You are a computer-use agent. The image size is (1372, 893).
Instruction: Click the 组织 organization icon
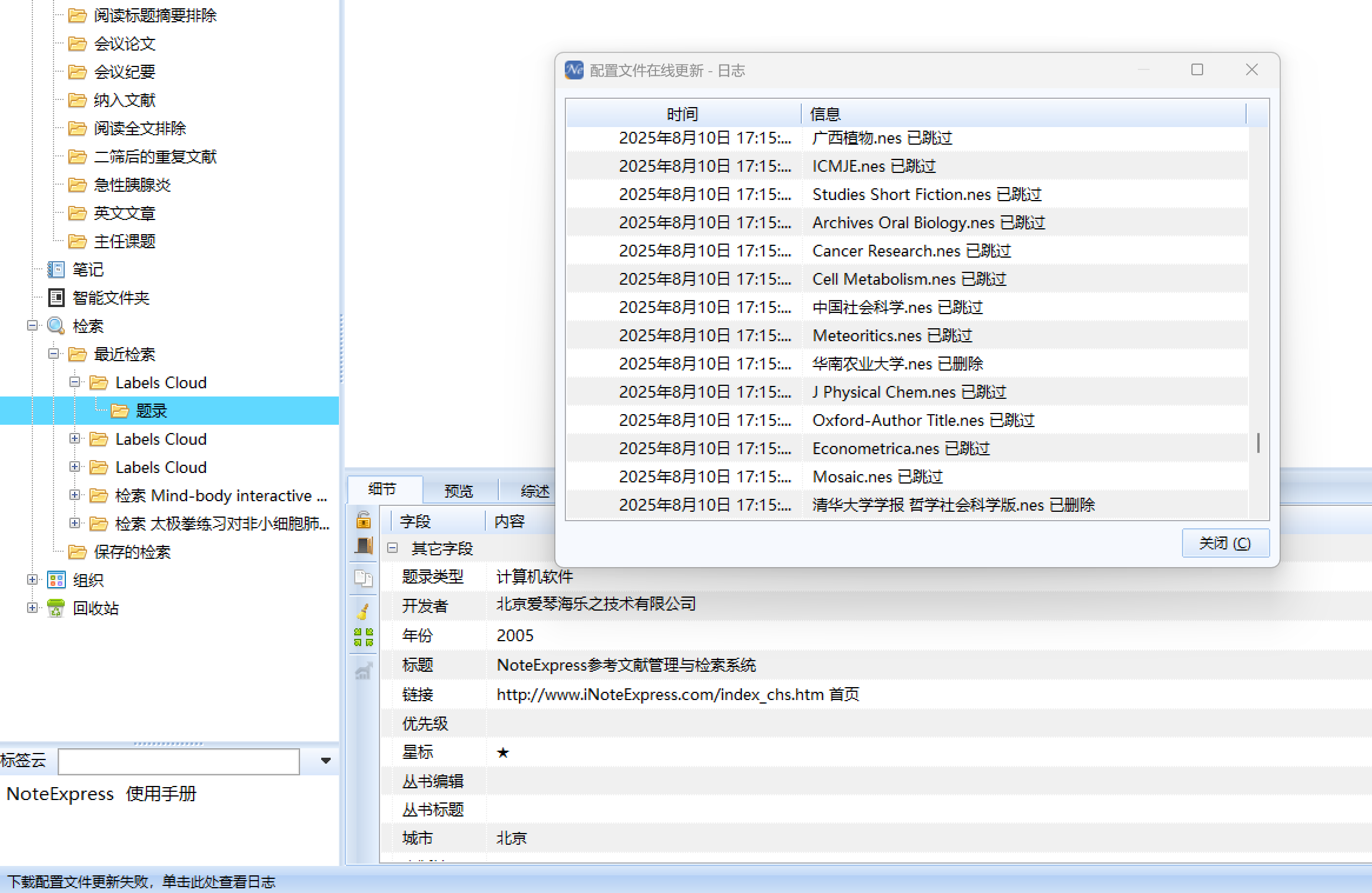(x=56, y=580)
